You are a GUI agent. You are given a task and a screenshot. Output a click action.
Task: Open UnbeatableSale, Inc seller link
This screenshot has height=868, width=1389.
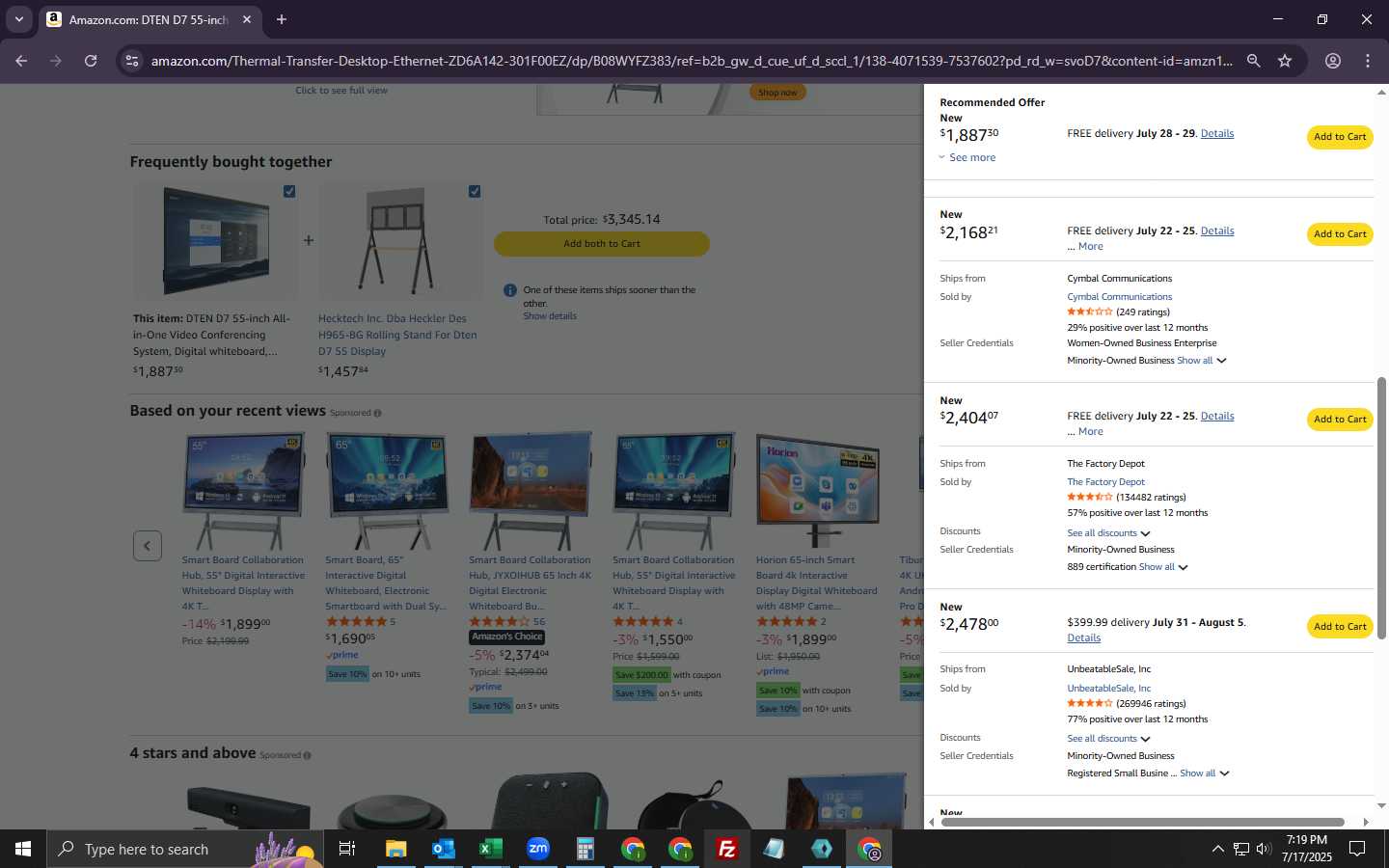click(x=1108, y=689)
